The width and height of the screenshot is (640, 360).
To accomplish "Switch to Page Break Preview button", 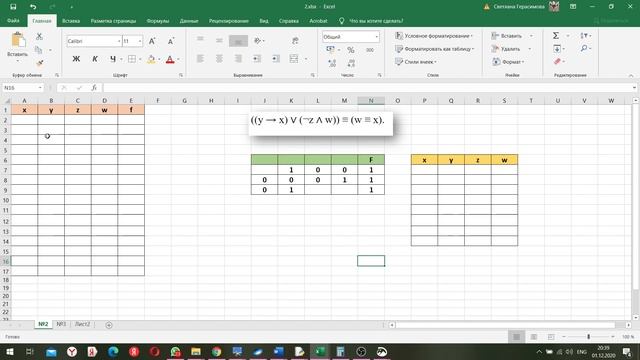I will point(551,337).
